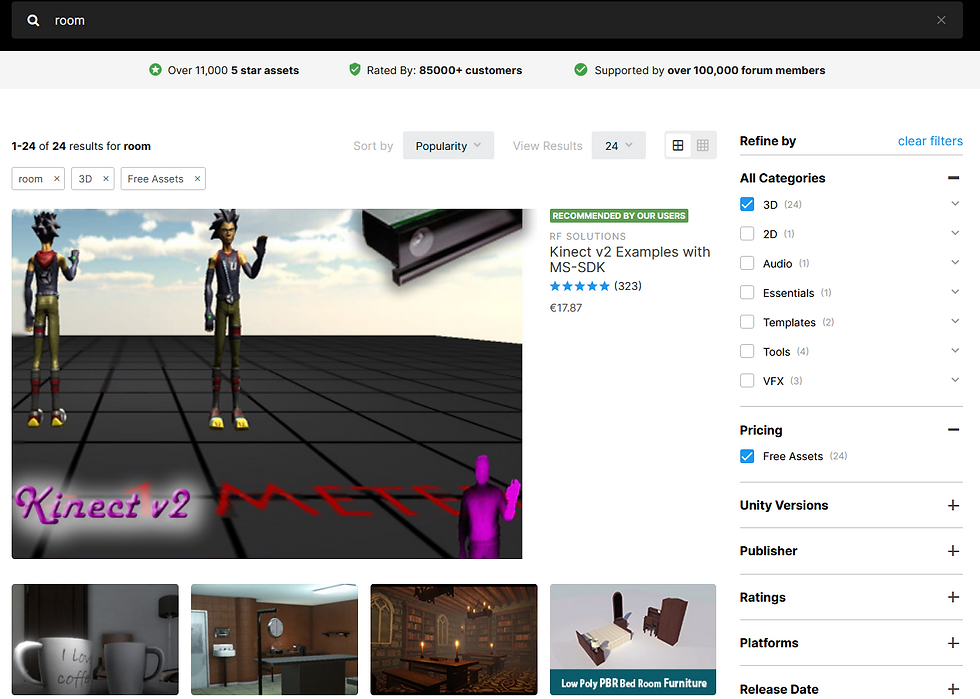Open RF SOLUTIONS publisher link

(588, 236)
